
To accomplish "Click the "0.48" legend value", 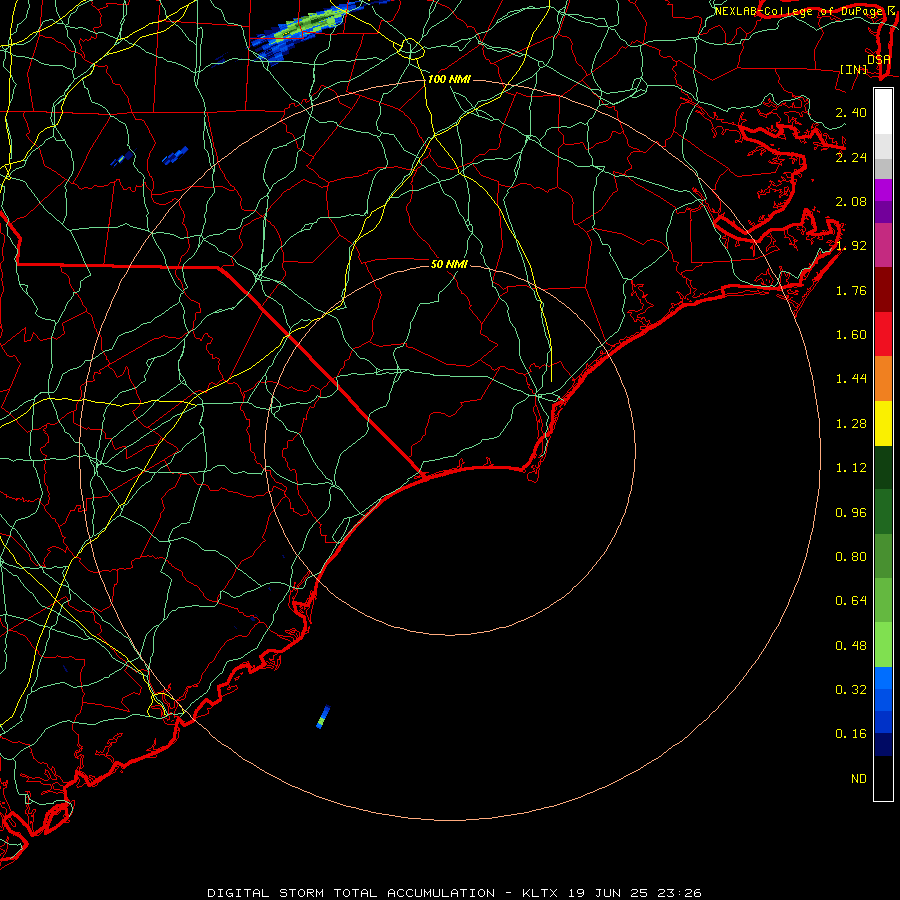I will coord(851,646).
